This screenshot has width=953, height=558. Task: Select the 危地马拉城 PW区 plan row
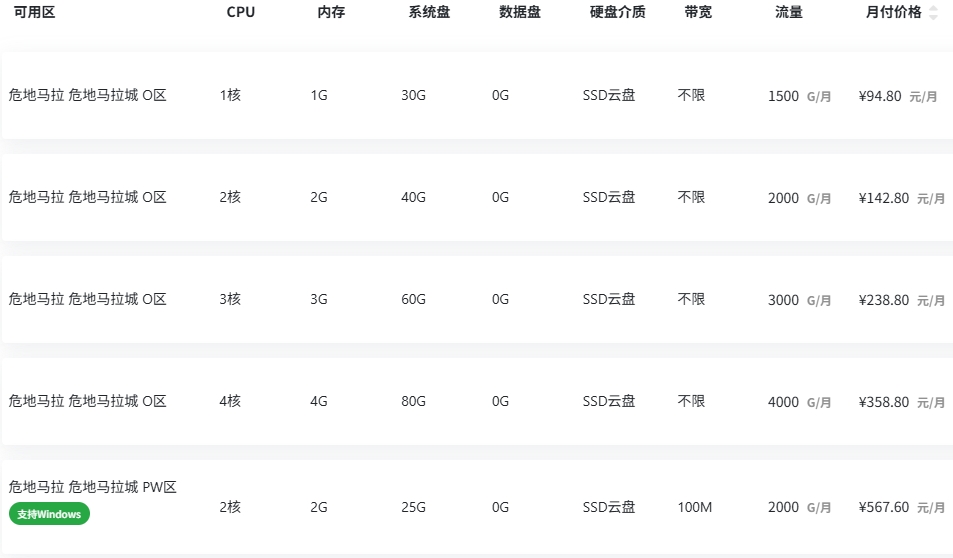(x=477, y=507)
